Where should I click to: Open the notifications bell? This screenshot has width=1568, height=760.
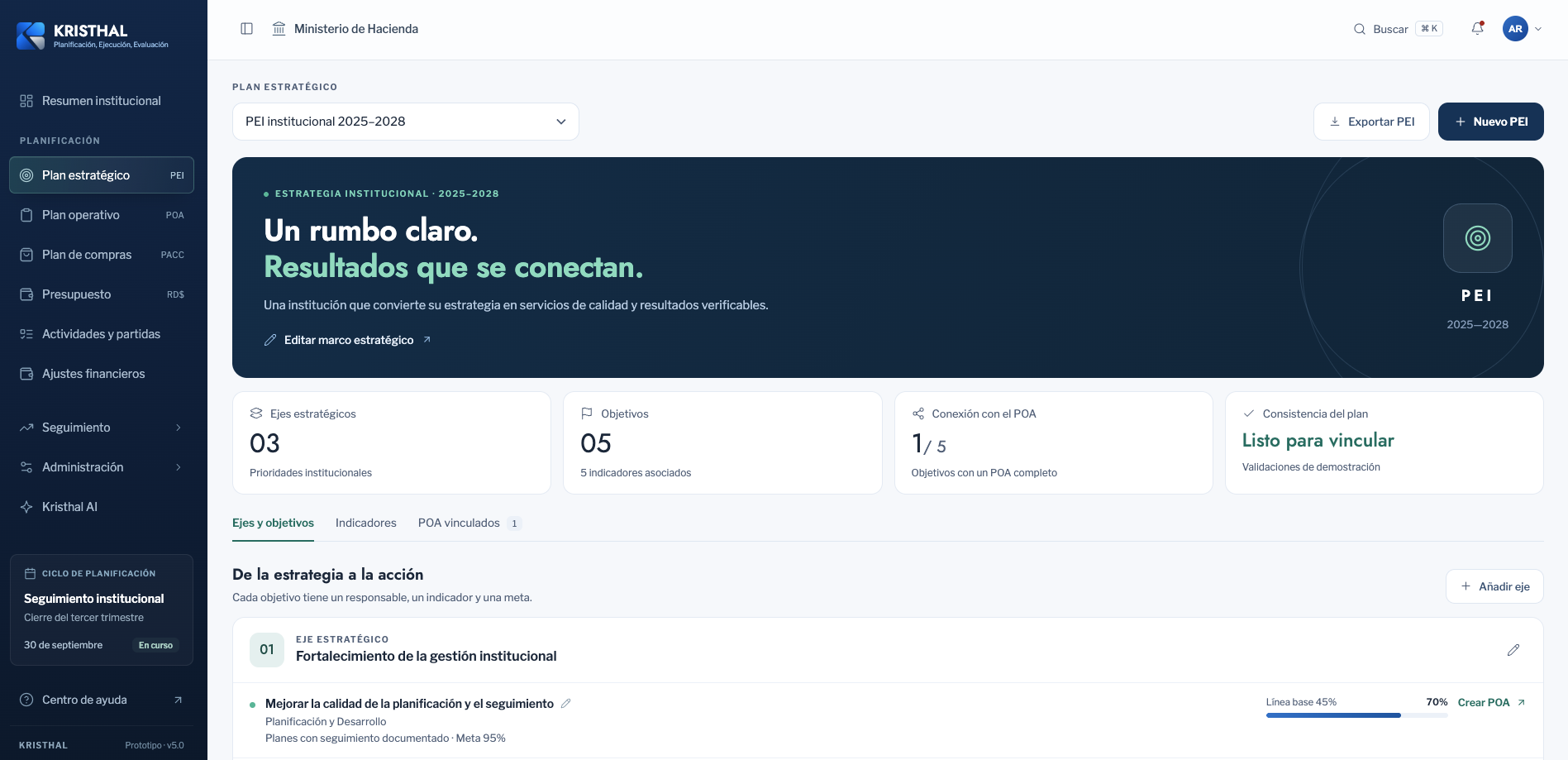[x=1477, y=29]
